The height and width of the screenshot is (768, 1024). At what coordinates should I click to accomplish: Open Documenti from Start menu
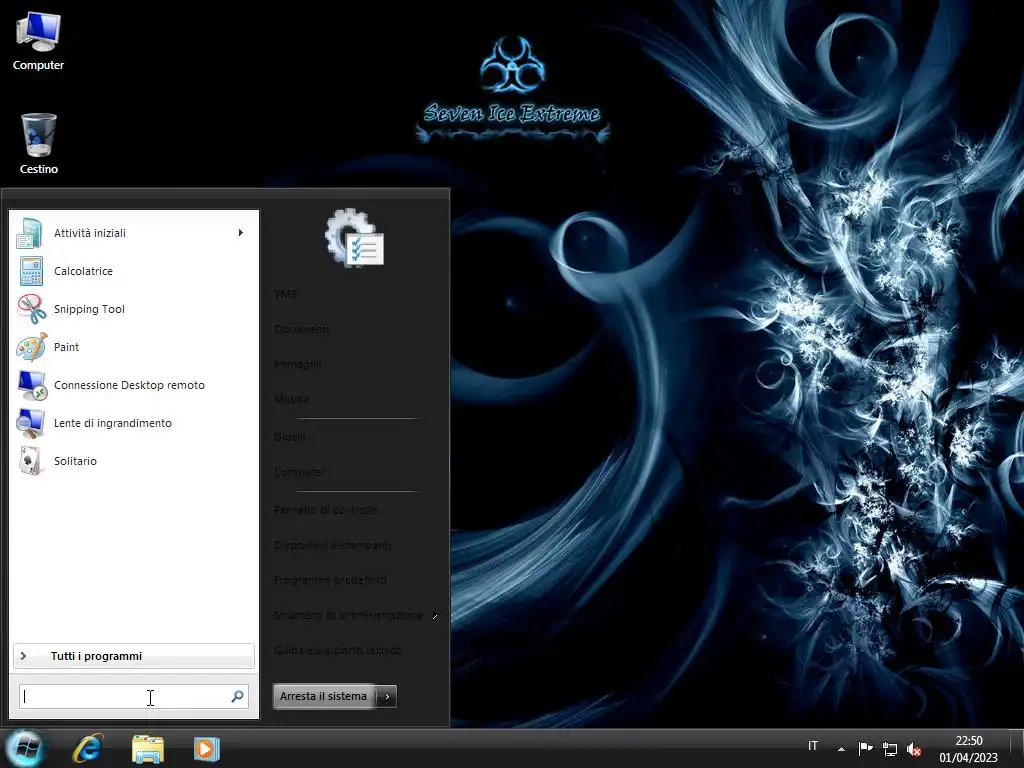click(x=302, y=329)
